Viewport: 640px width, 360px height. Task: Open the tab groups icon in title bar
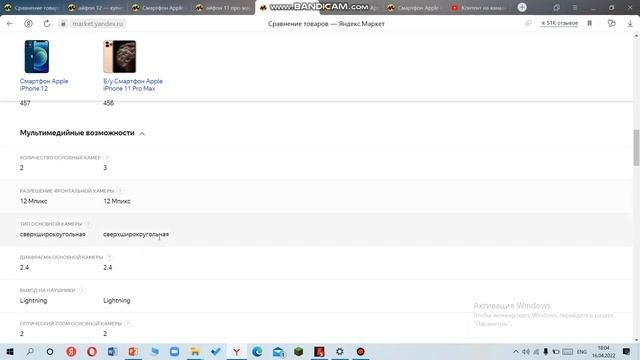(x=556, y=8)
